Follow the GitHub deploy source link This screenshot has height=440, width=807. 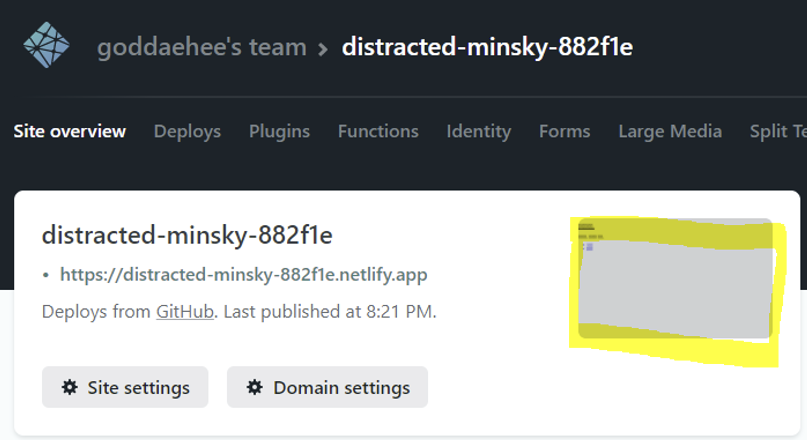pyautogui.click(x=185, y=312)
